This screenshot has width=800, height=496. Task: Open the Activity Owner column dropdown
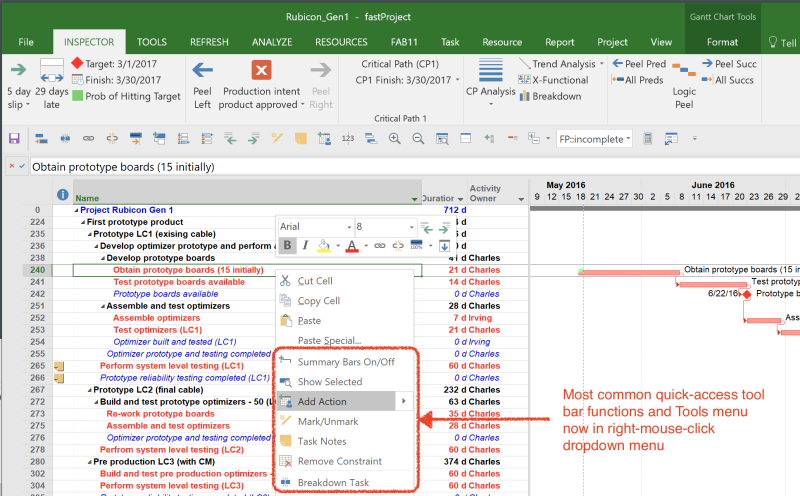coord(521,199)
